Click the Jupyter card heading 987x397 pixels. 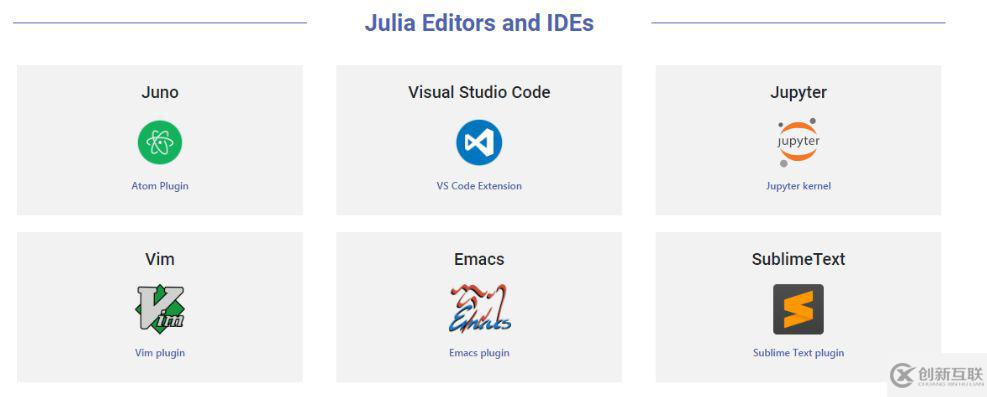pos(798,92)
